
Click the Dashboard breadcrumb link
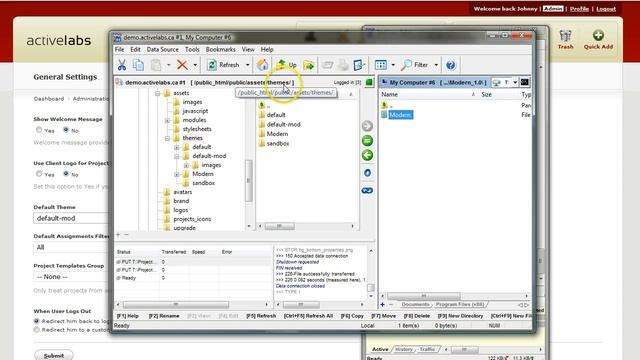click(x=49, y=99)
